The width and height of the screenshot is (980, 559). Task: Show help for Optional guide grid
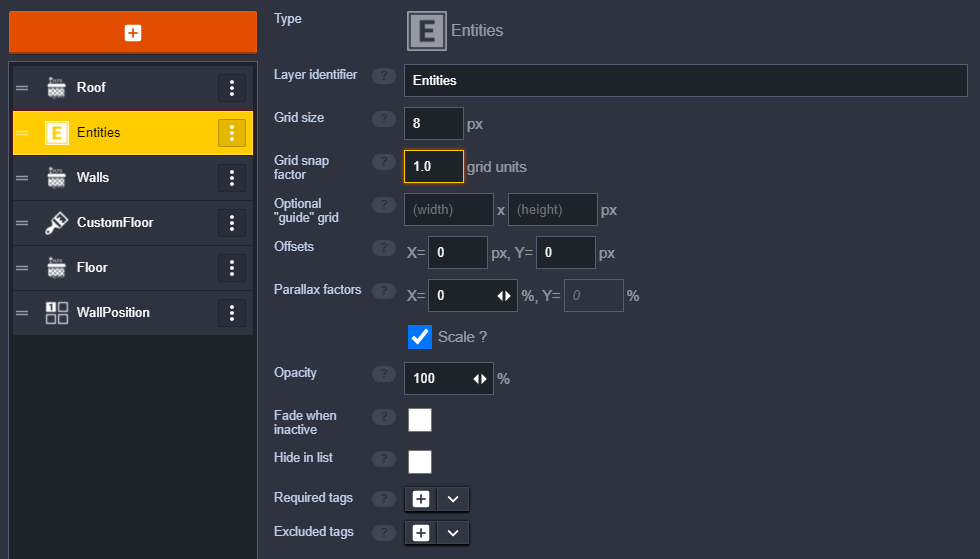(x=384, y=205)
